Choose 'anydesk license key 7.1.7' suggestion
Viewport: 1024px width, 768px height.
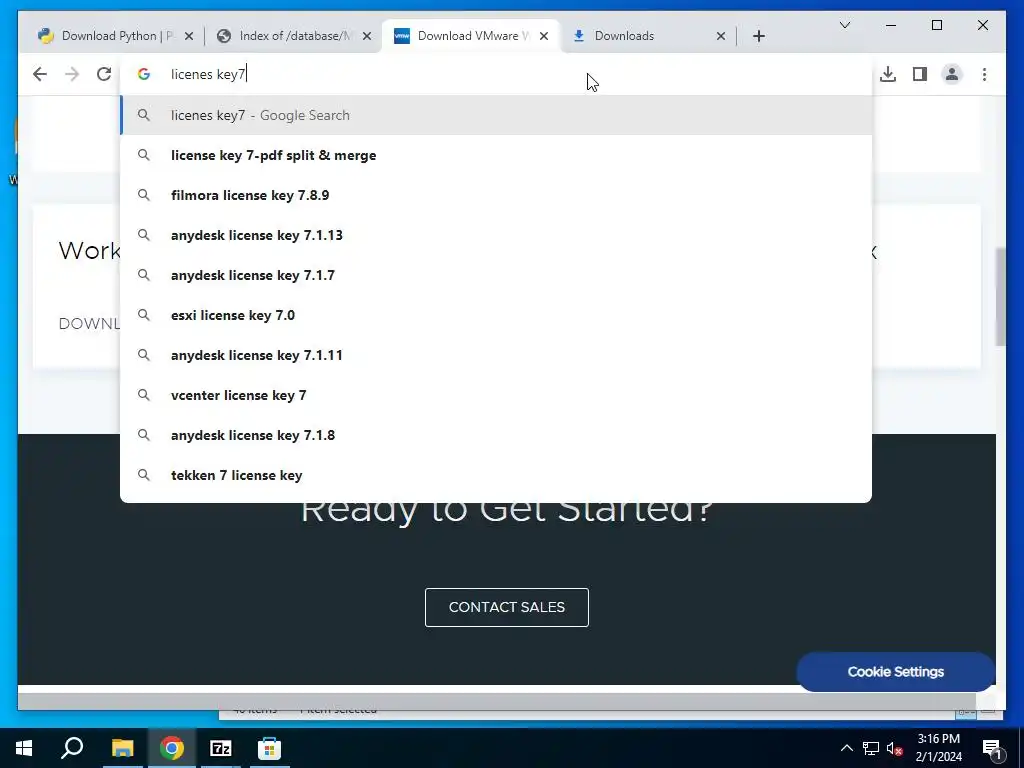[496, 275]
